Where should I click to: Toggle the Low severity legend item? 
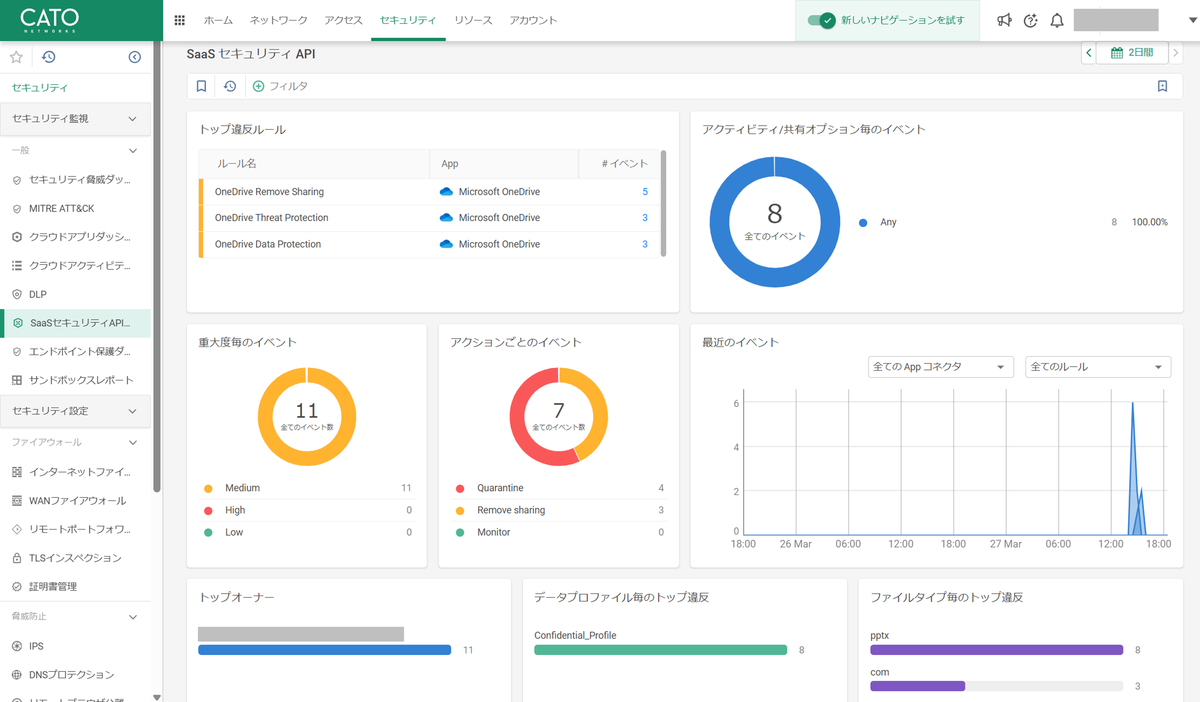(x=223, y=532)
